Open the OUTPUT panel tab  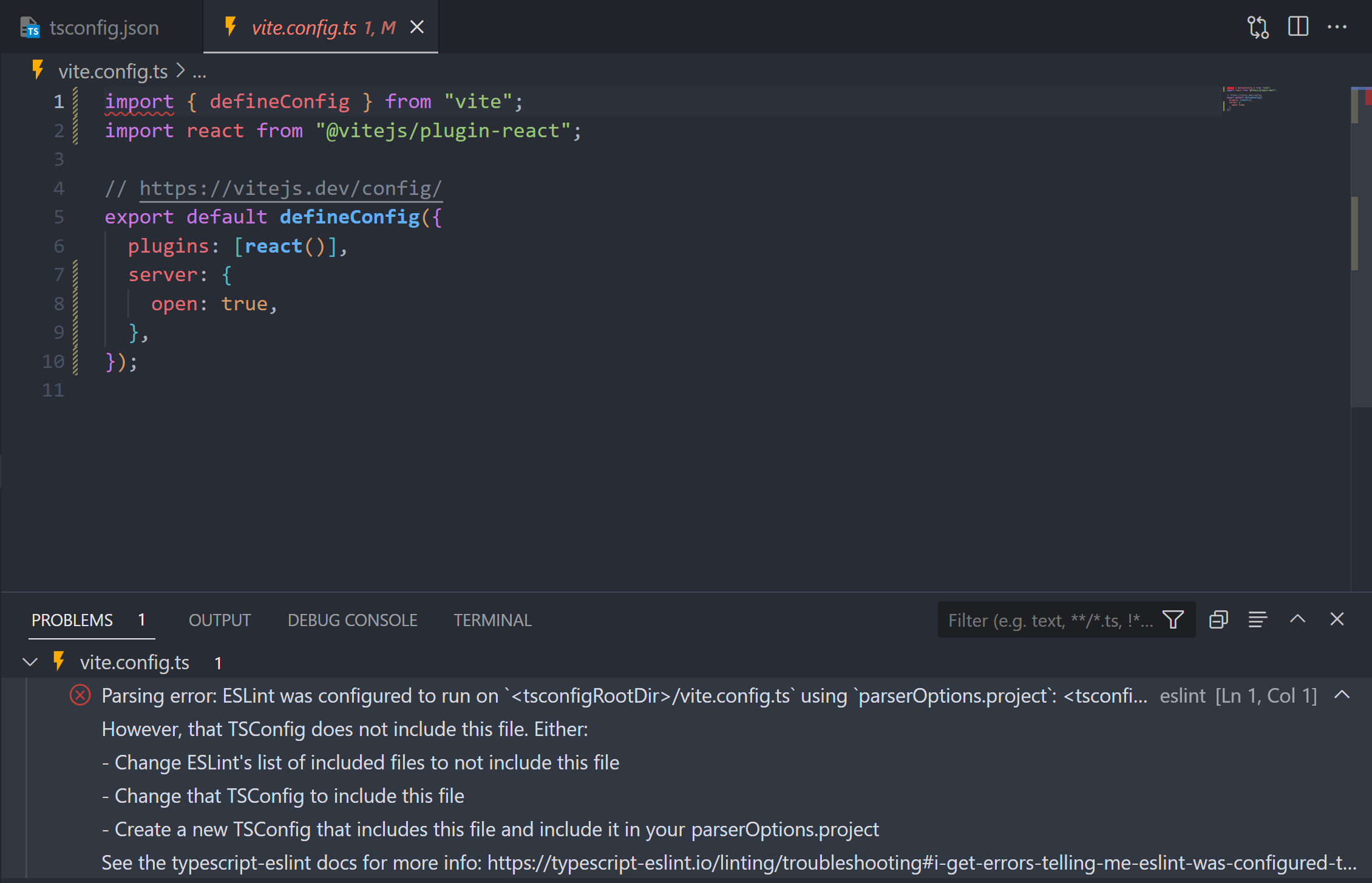click(x=219, y=620)
